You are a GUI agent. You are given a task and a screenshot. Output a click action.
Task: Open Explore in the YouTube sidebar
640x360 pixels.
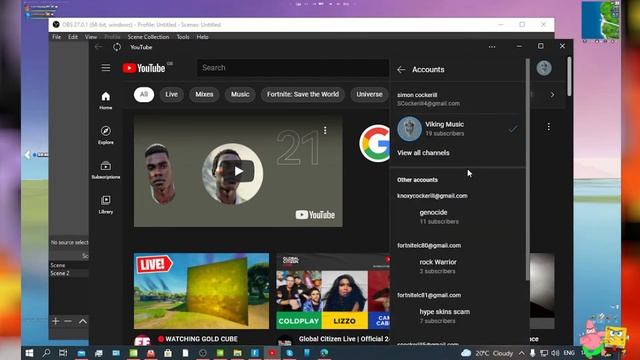tap(106, 135)
